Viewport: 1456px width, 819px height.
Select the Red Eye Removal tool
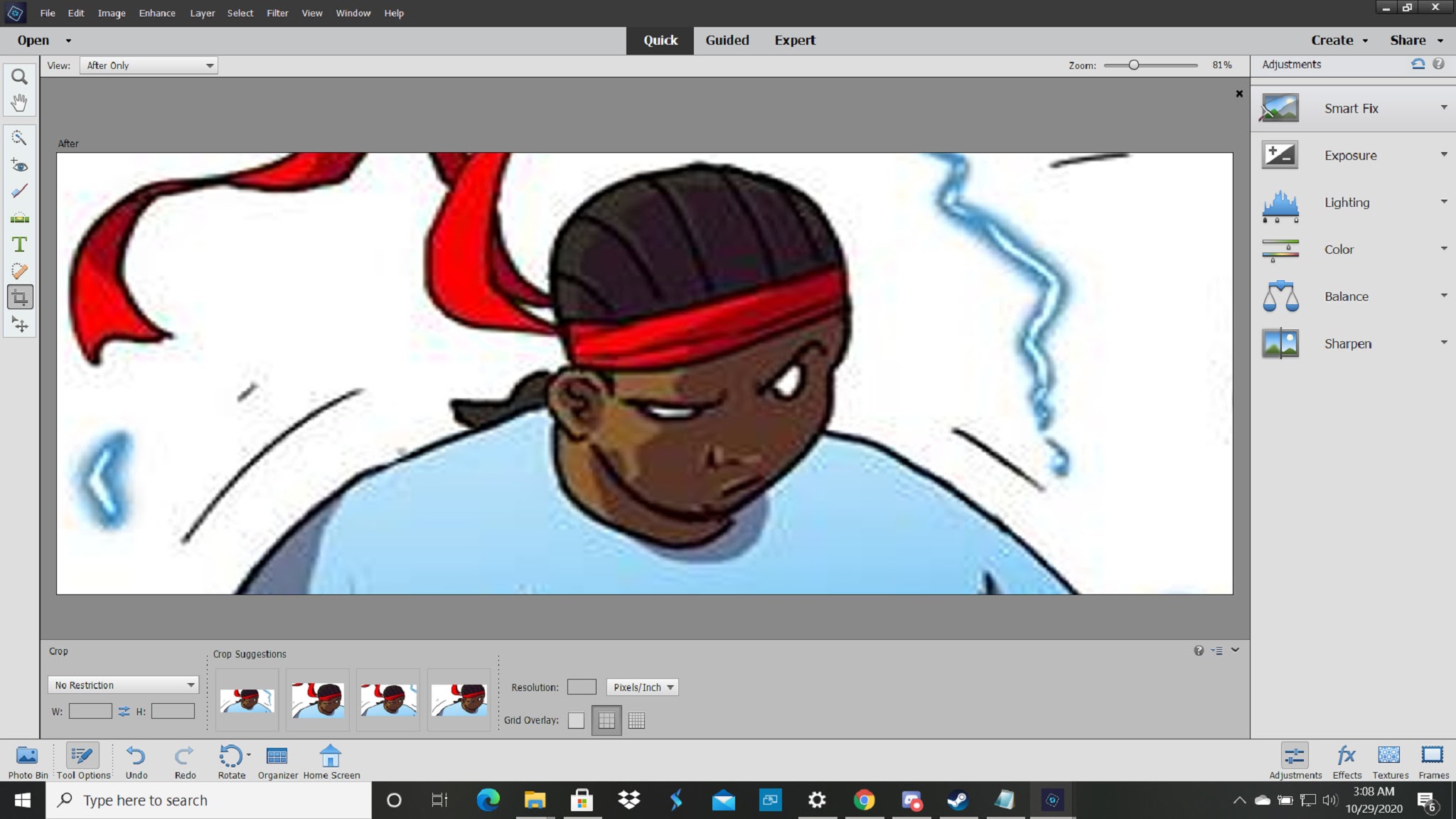(x=19, y=165)
